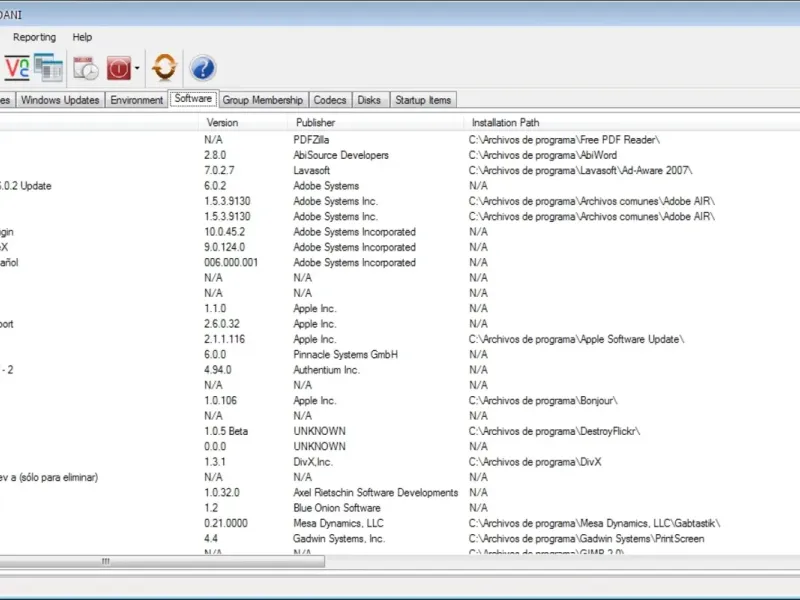Sort by the Publisher column header
Viewport: 800px width, 600px height.
point(315,122)
